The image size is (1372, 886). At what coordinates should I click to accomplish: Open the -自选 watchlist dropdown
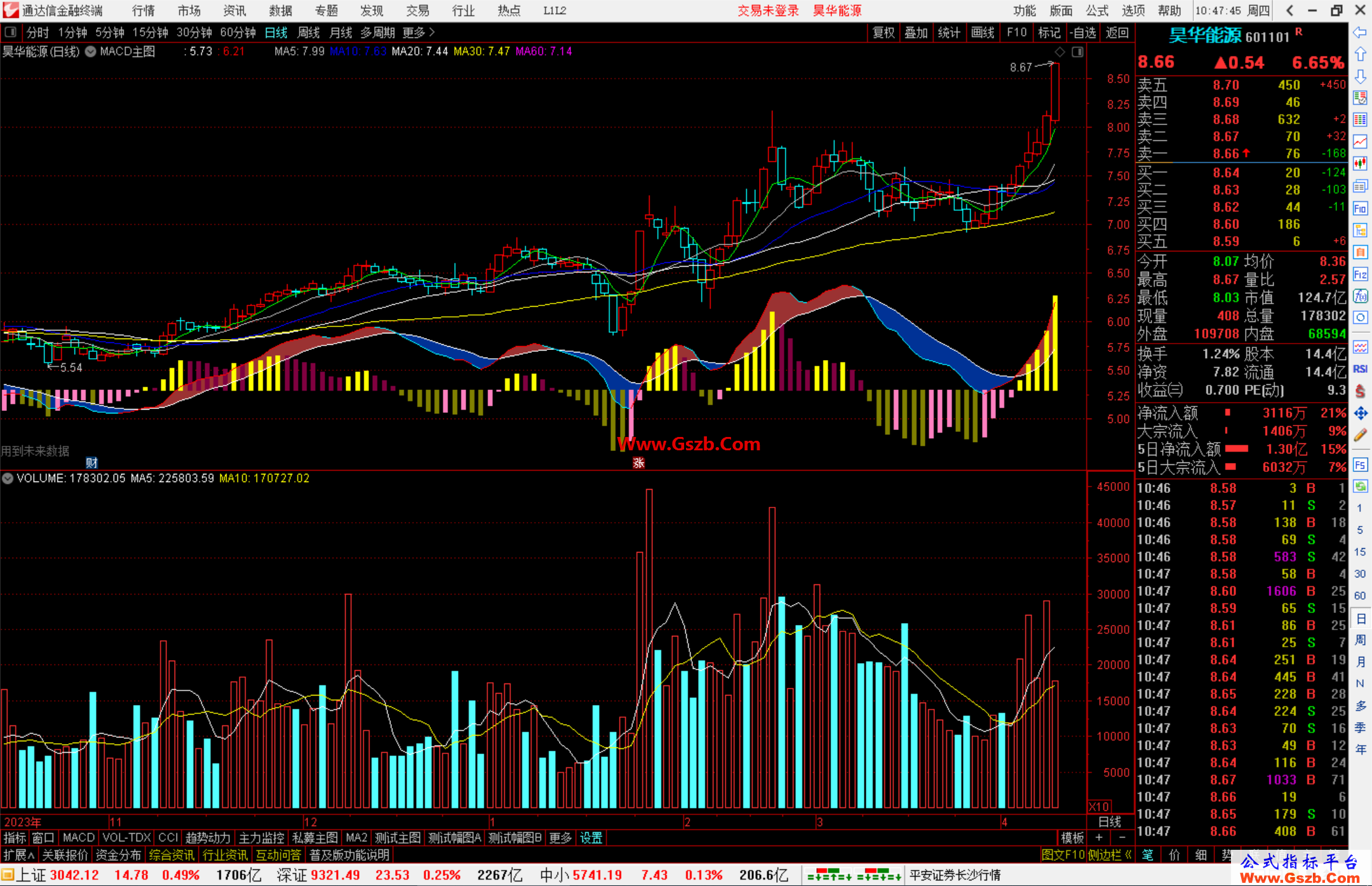tap(1083, 32)
